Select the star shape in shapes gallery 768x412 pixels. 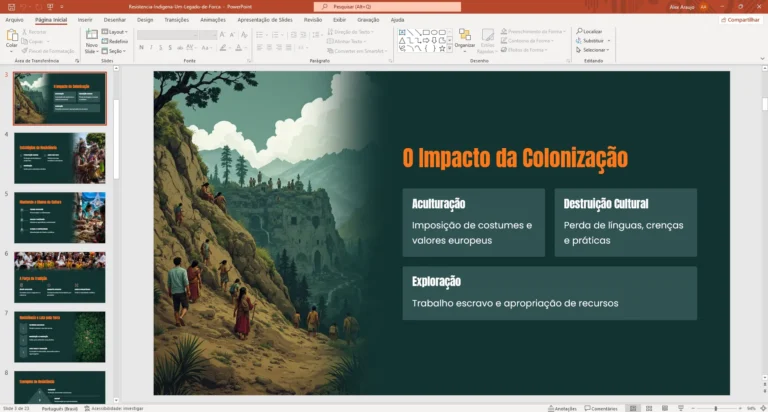(x=442, y=48)
